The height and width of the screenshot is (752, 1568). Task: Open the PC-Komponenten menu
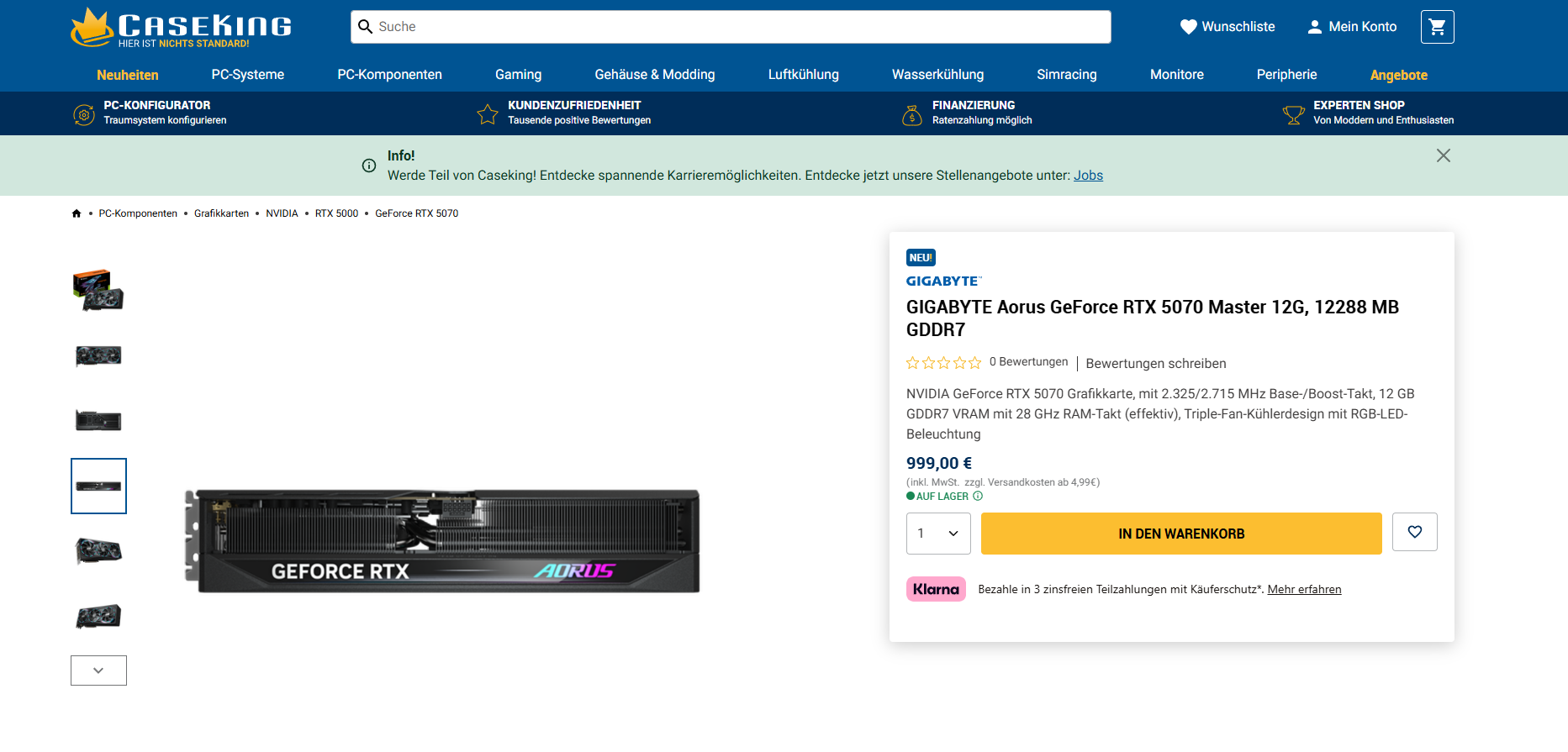pos(390,75)
